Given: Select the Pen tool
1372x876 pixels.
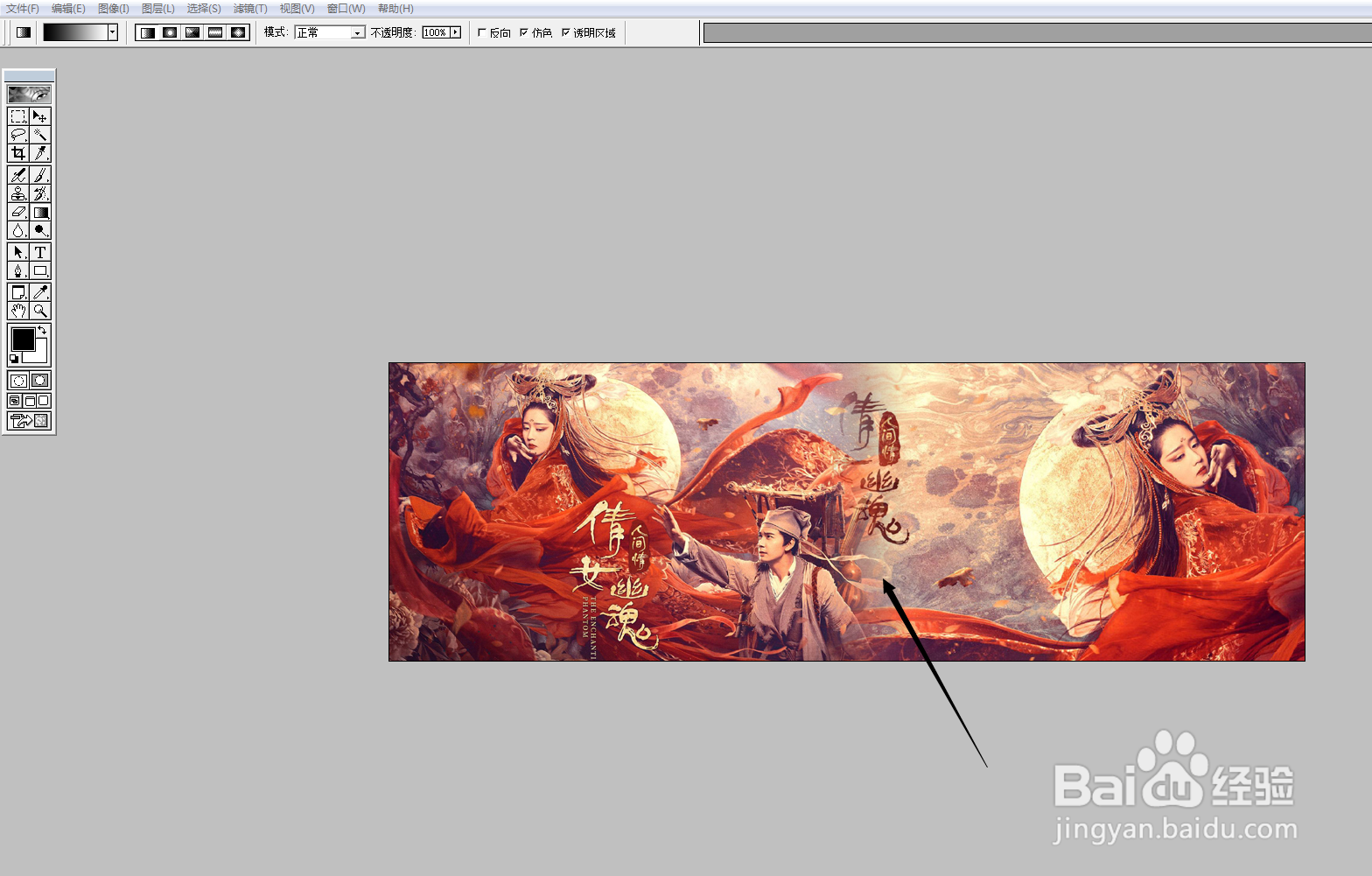Looking at the screenshot, I should (x=18, y=270).
